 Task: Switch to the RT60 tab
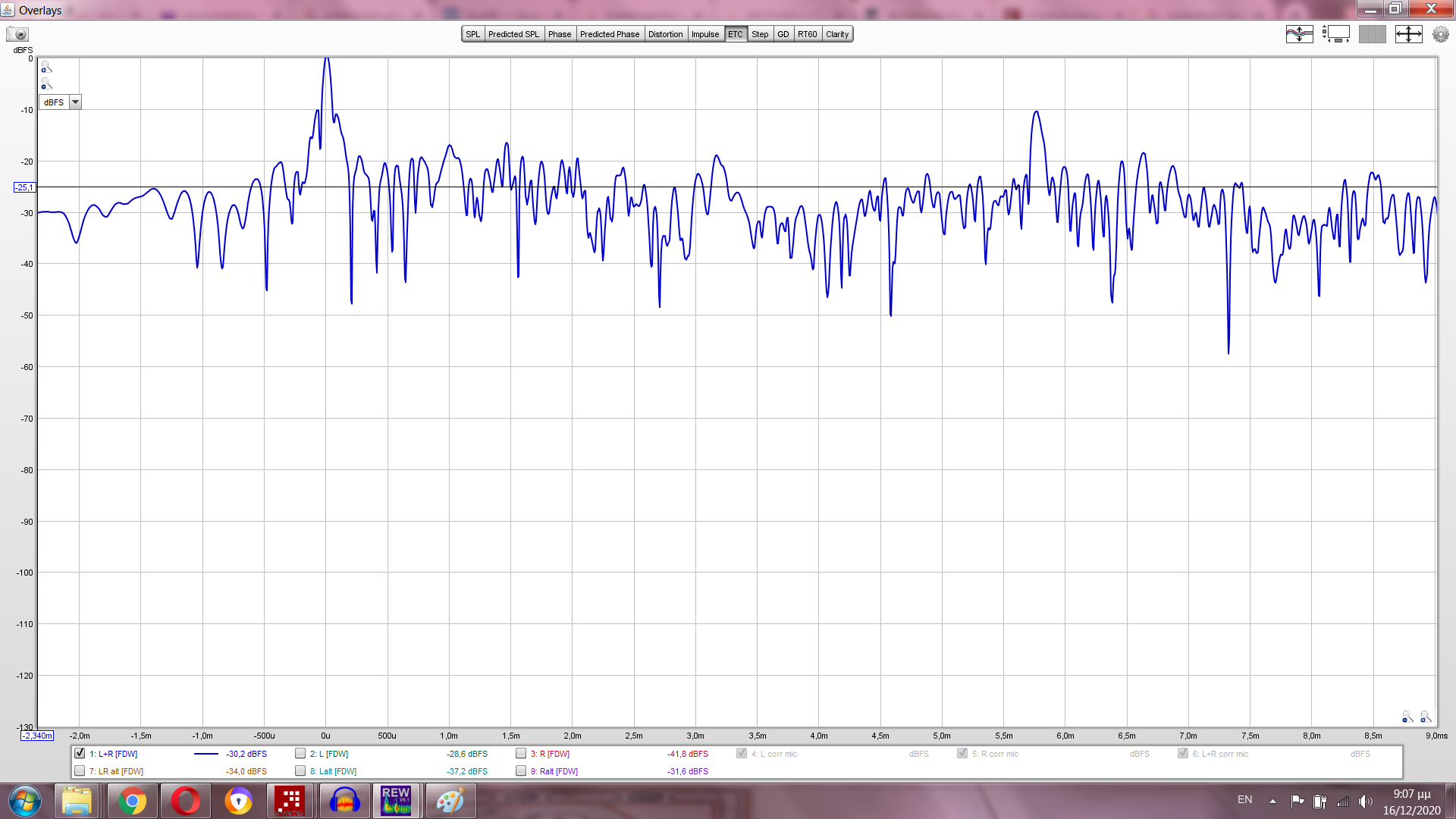(x=807, y=34)
